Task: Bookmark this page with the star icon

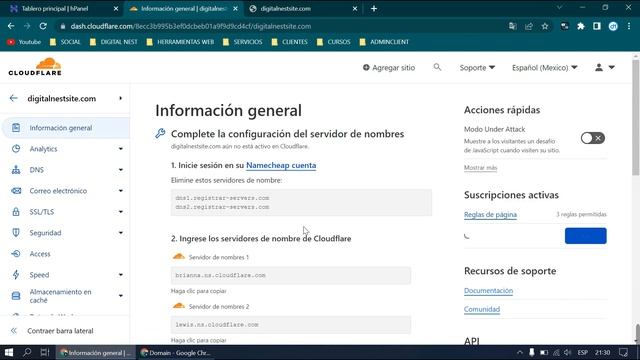Action: tap(545, 26)
